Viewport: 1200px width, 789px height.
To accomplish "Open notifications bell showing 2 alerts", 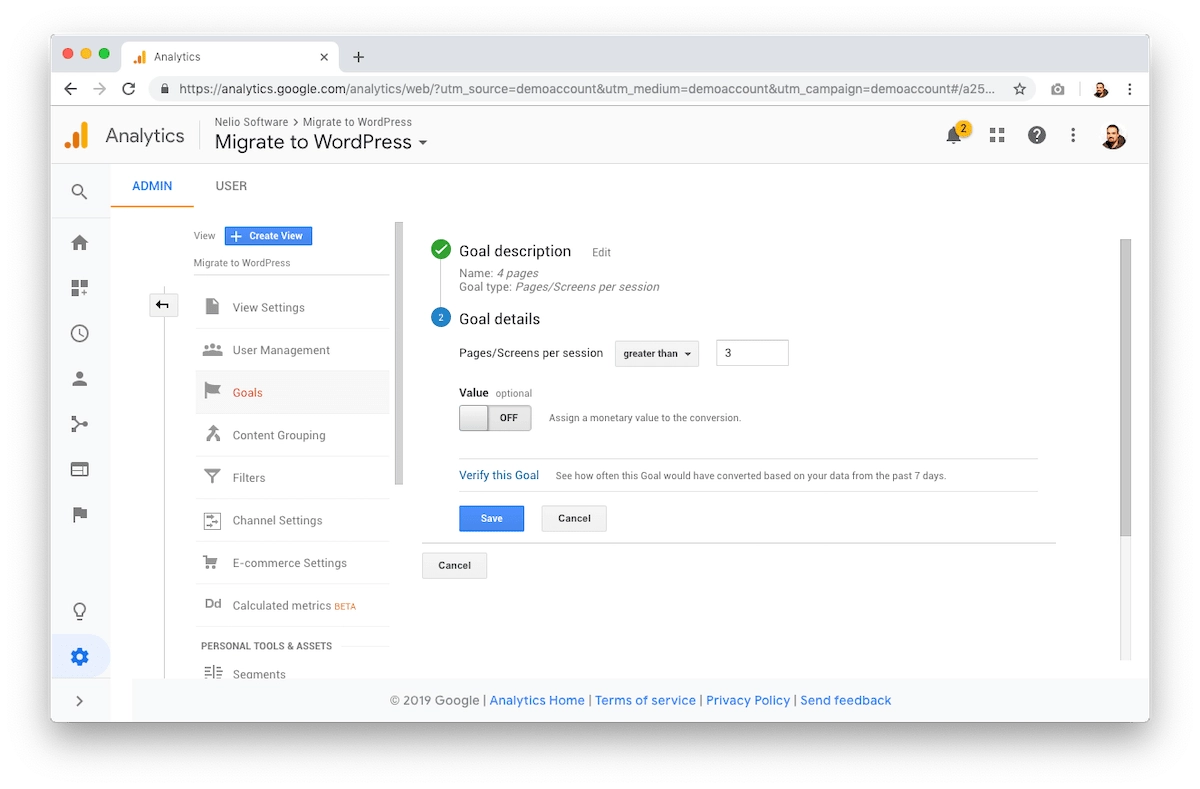I will pos(955,134).
